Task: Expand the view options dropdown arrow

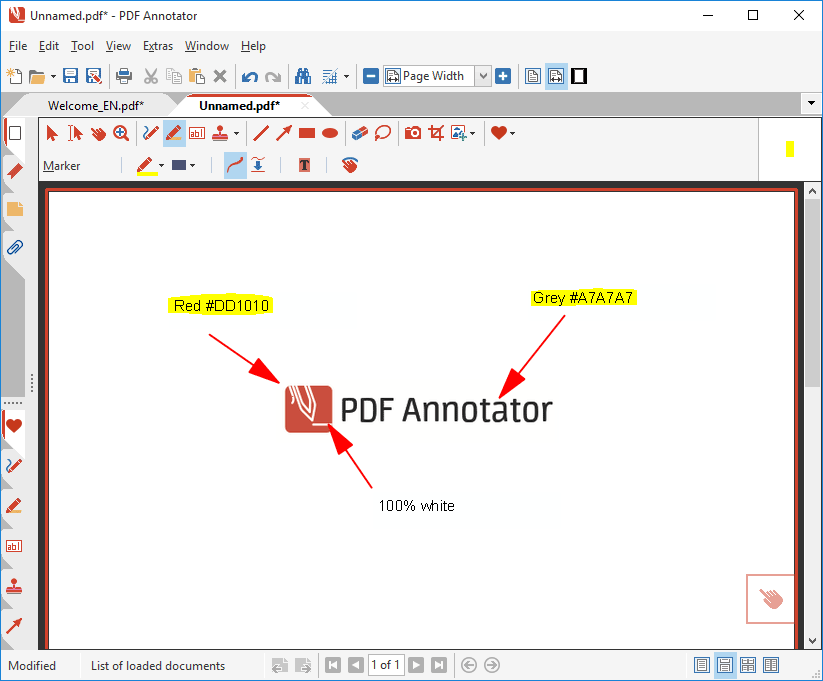Action: point(346,77)
